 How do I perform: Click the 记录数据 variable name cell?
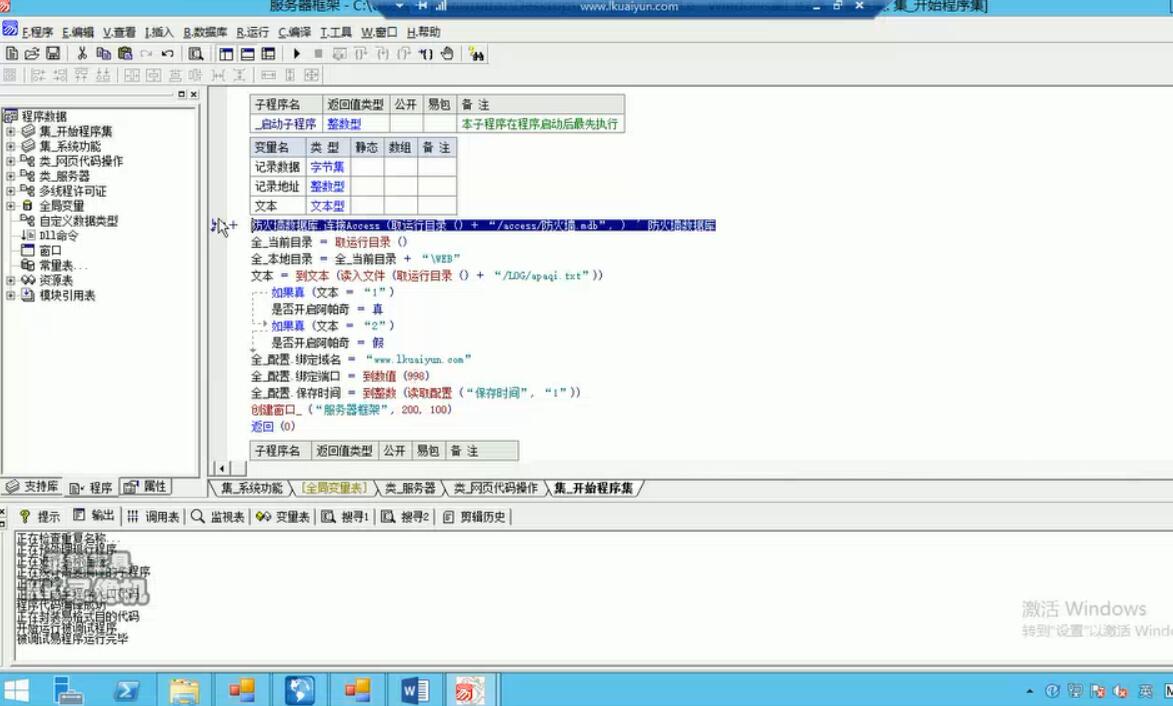pyautogui.click(x=276, y=167)
